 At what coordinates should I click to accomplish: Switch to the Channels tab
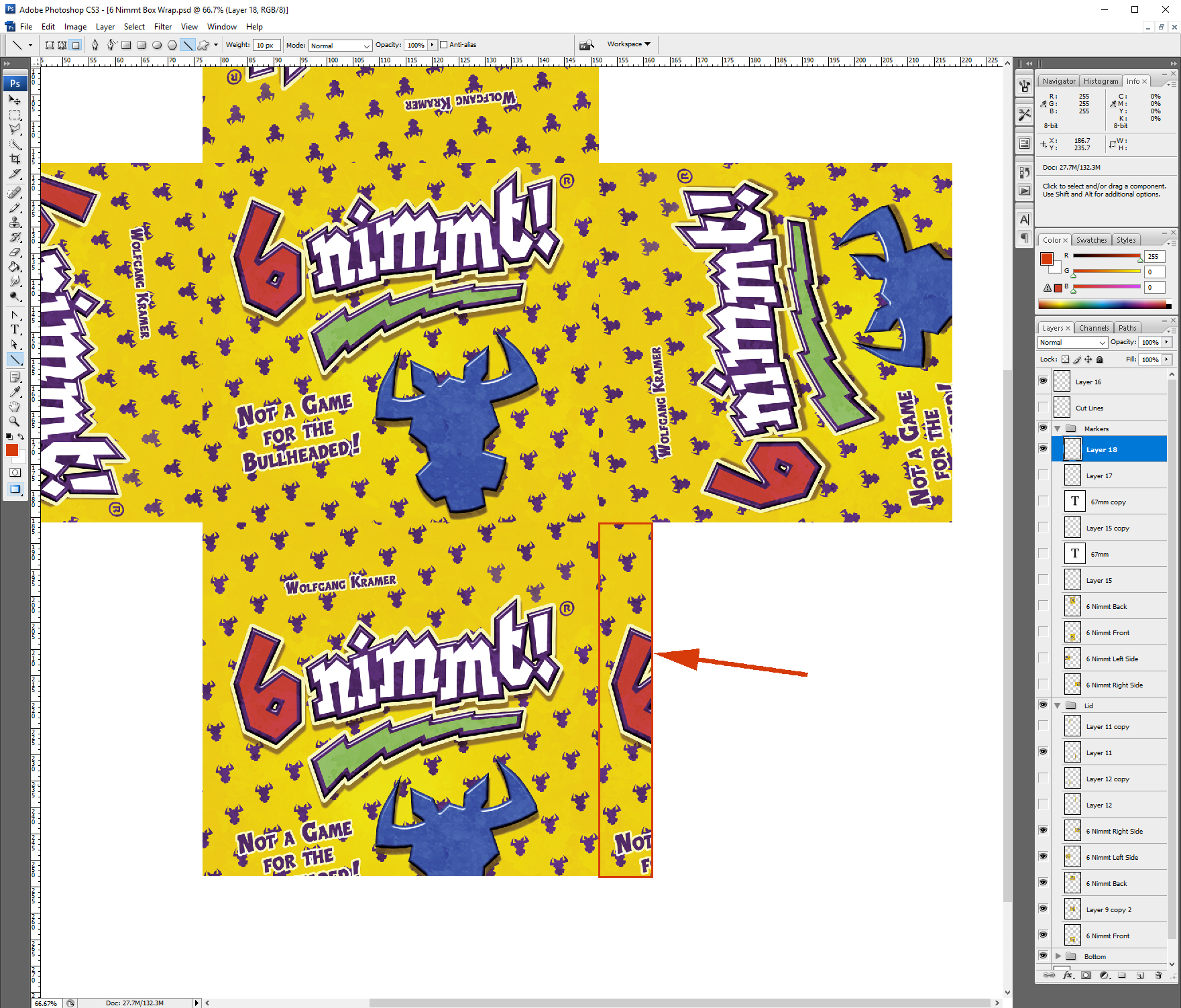1094,328
